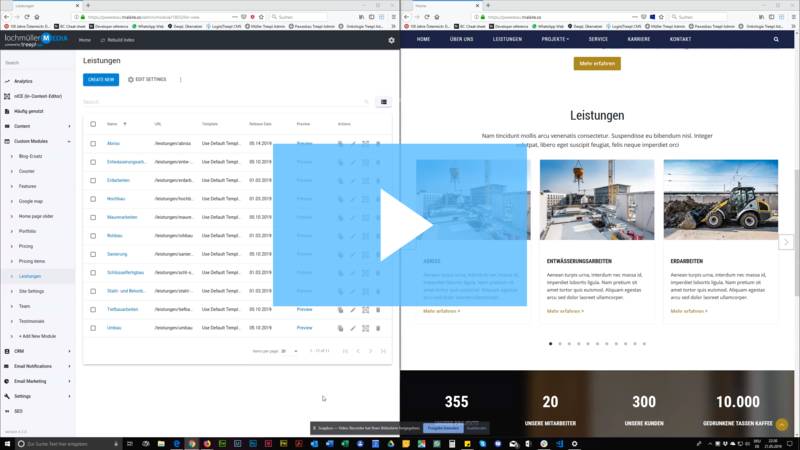Image resolution: width=800 pixels, height=450 pixels.
Task: Click the Rebuild Index toolbar item
Action: click(x=120, y=40)
